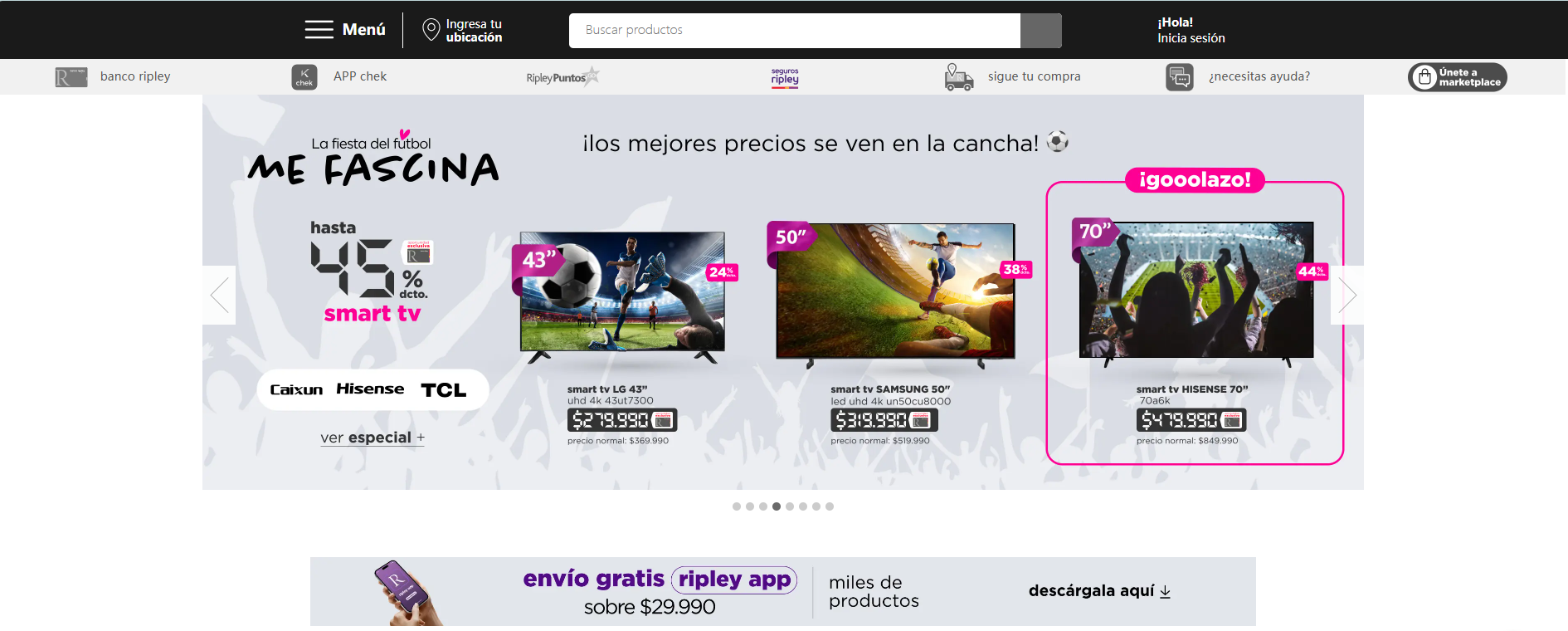Select the fourth carousel dot indicator
The image size is (1568, 631).
click(777, 506)
